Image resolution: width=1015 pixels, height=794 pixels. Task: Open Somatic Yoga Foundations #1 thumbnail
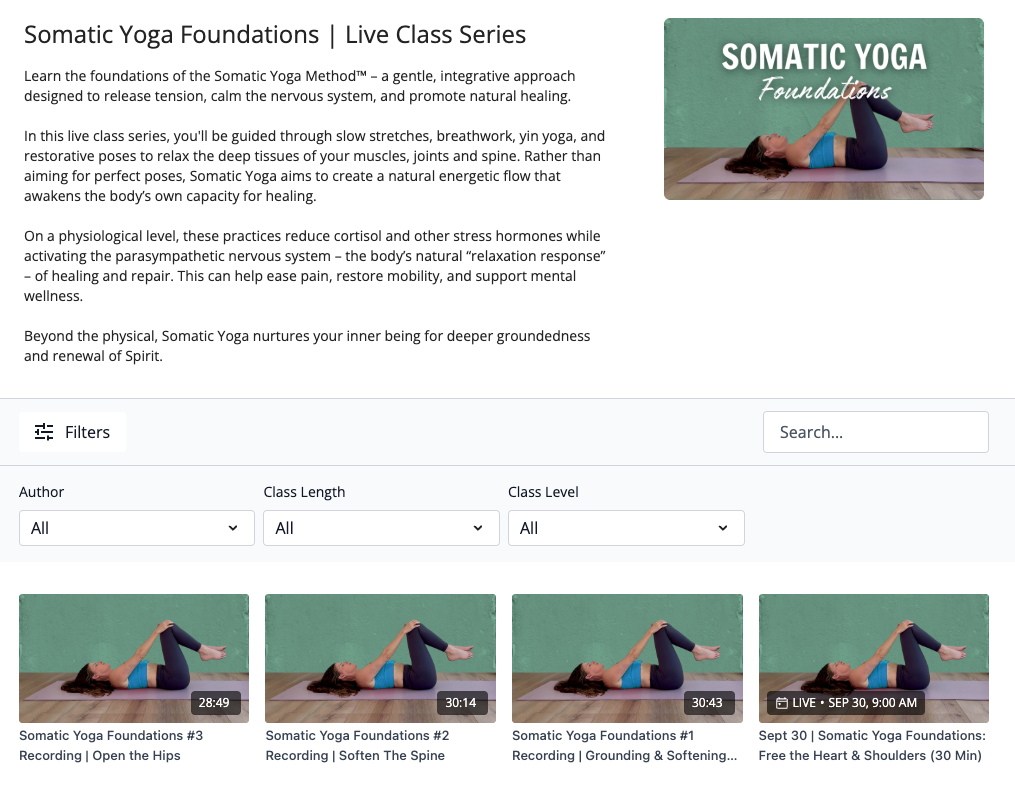[x=627, y=657]
